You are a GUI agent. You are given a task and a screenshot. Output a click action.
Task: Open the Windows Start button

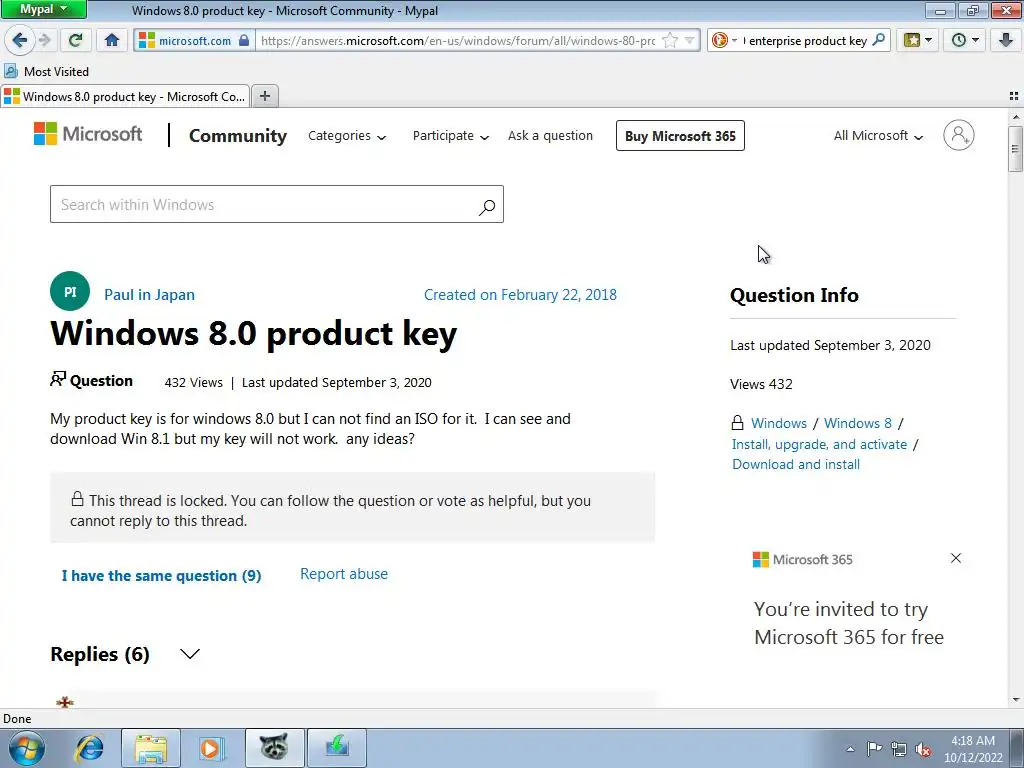27,748
